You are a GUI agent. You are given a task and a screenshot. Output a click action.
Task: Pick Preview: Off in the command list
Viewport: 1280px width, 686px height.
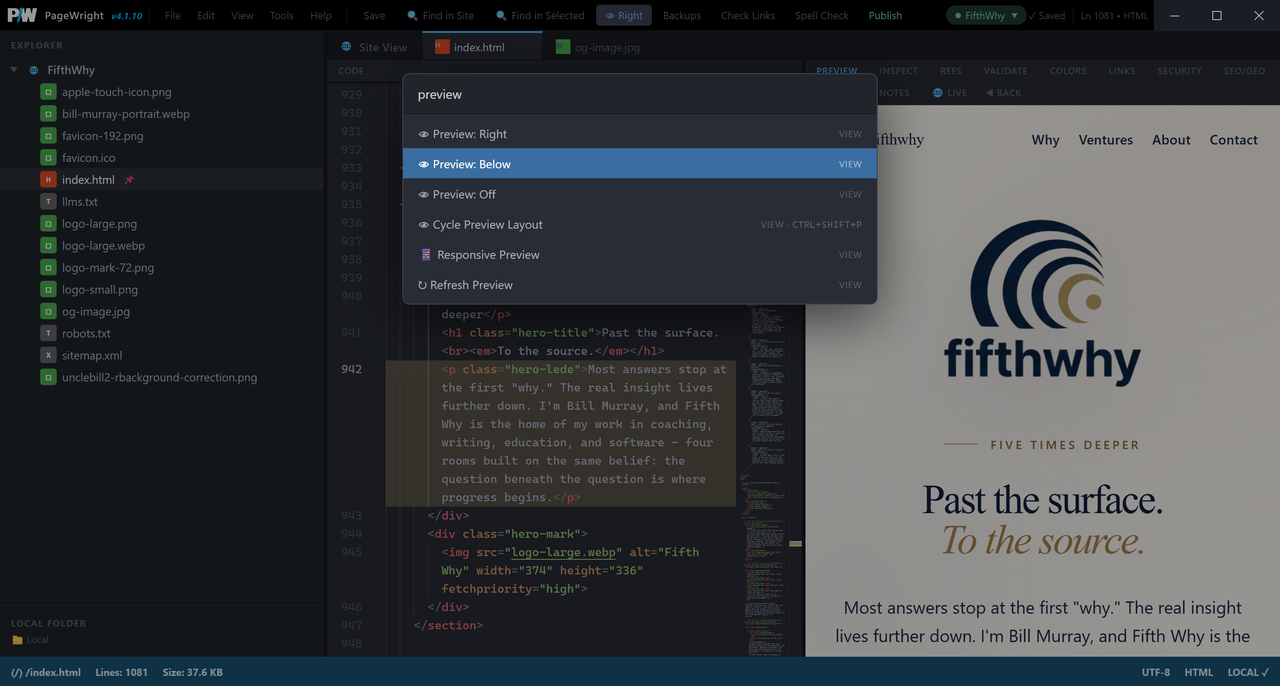click(x=640, y=194)
